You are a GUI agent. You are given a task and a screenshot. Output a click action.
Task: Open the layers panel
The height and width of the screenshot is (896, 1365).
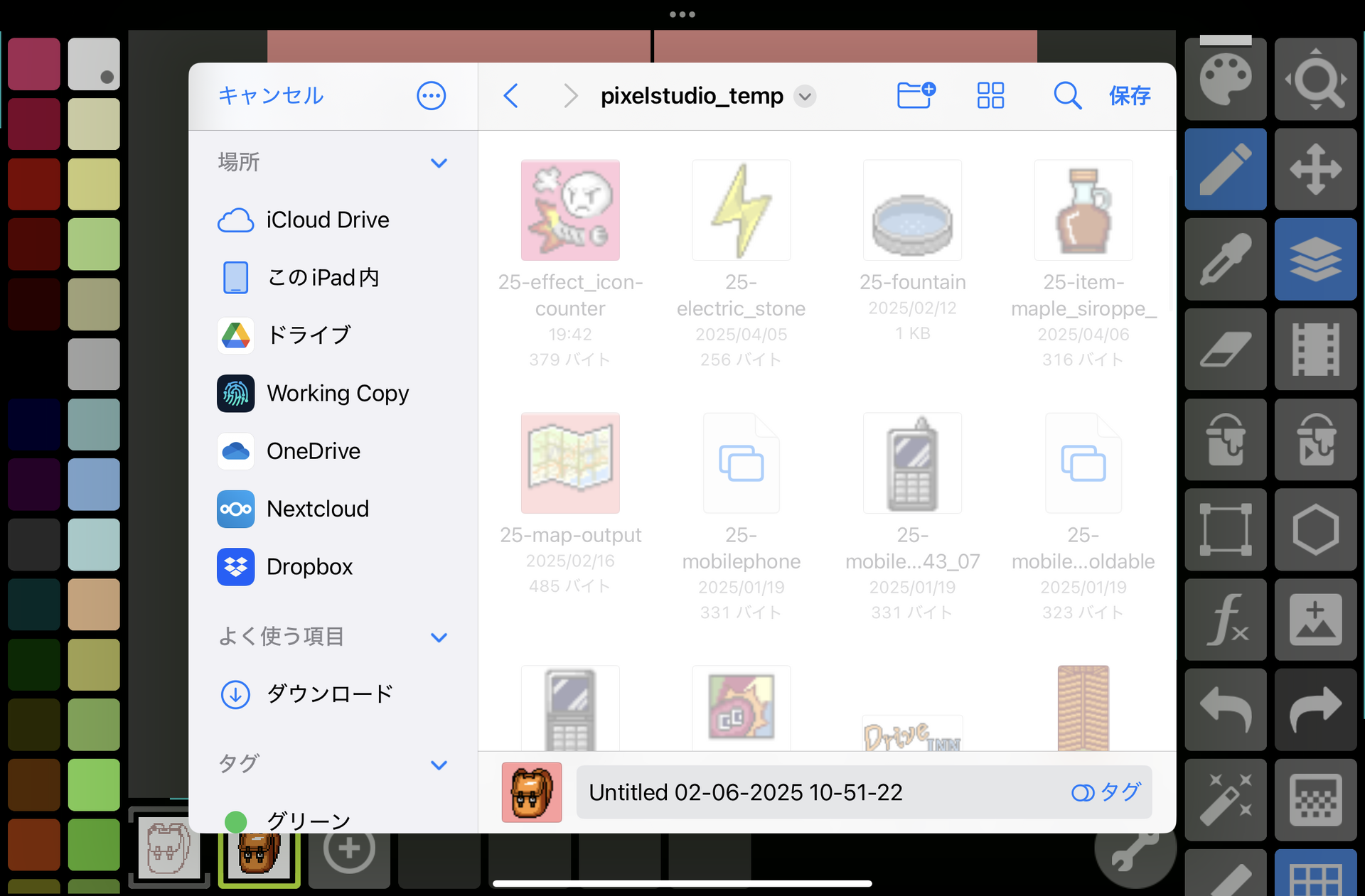pyautogui.click(x=1315, y=259)
